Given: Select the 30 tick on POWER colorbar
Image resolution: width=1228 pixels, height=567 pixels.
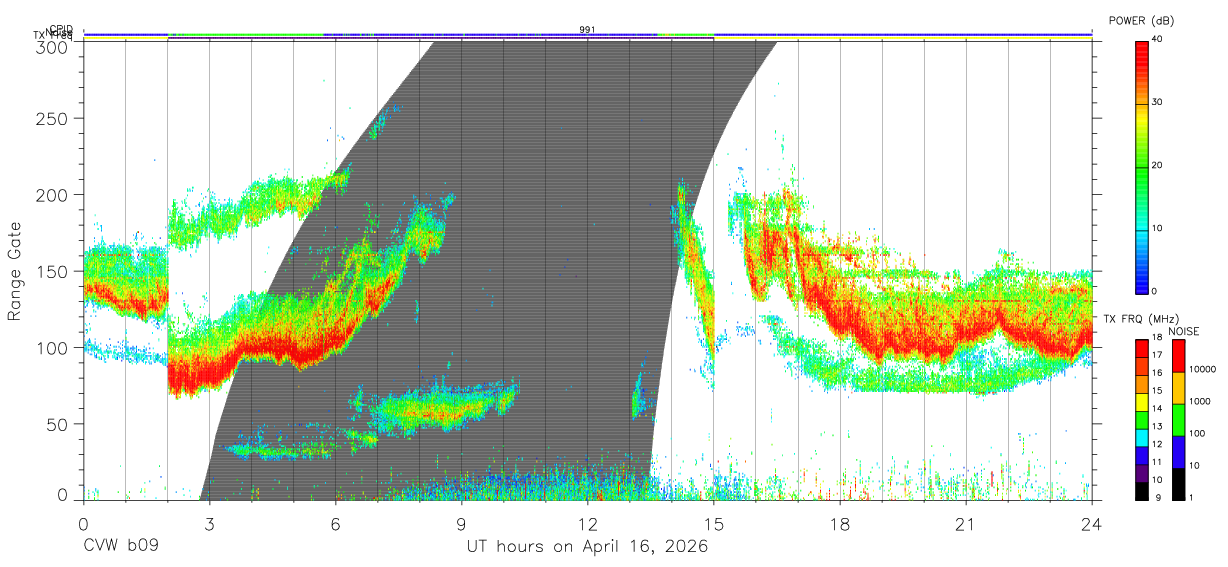Looking at the screenshot, I should pos(1158,102).
